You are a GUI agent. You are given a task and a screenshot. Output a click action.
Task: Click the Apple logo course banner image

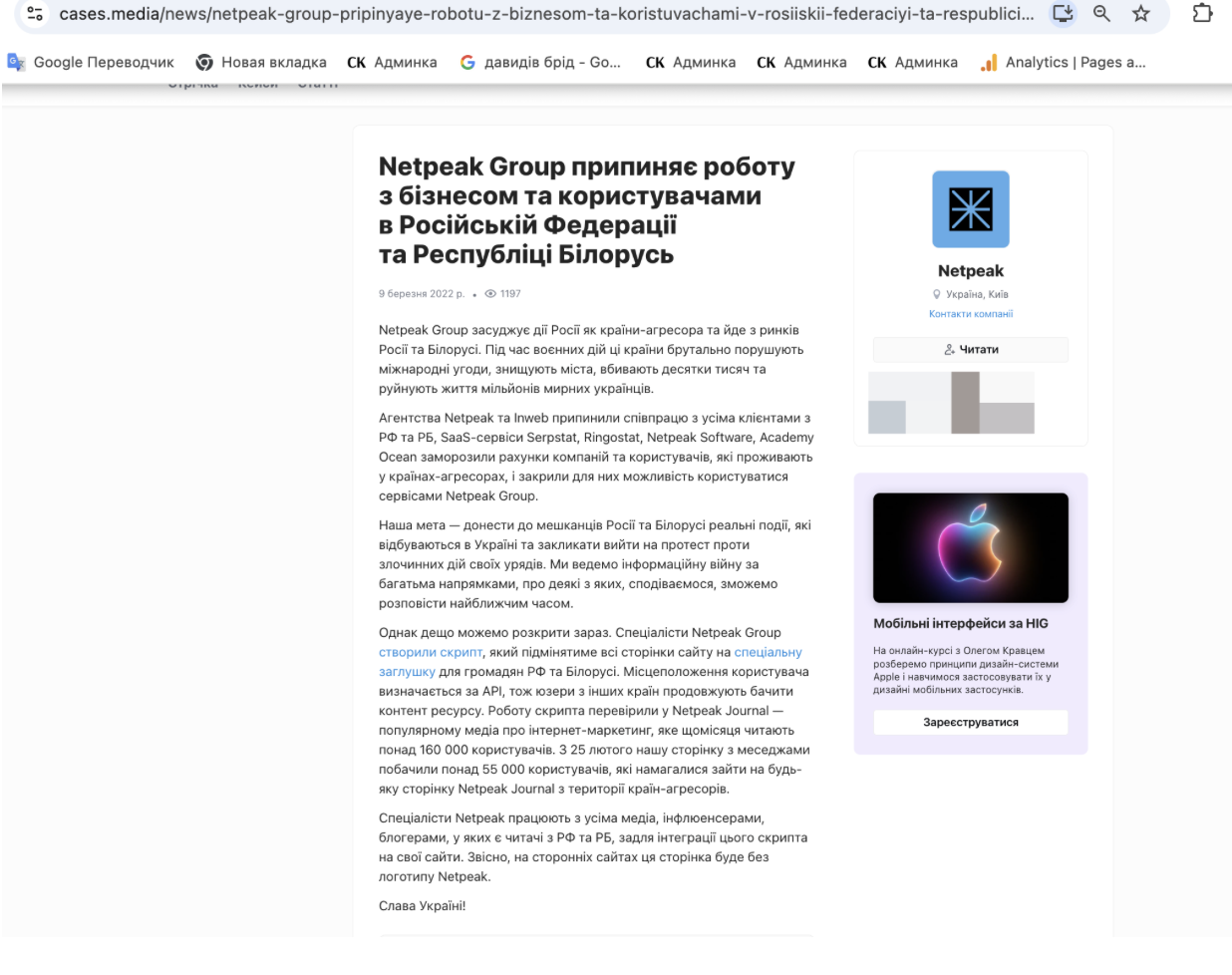[x=971, y=547]
